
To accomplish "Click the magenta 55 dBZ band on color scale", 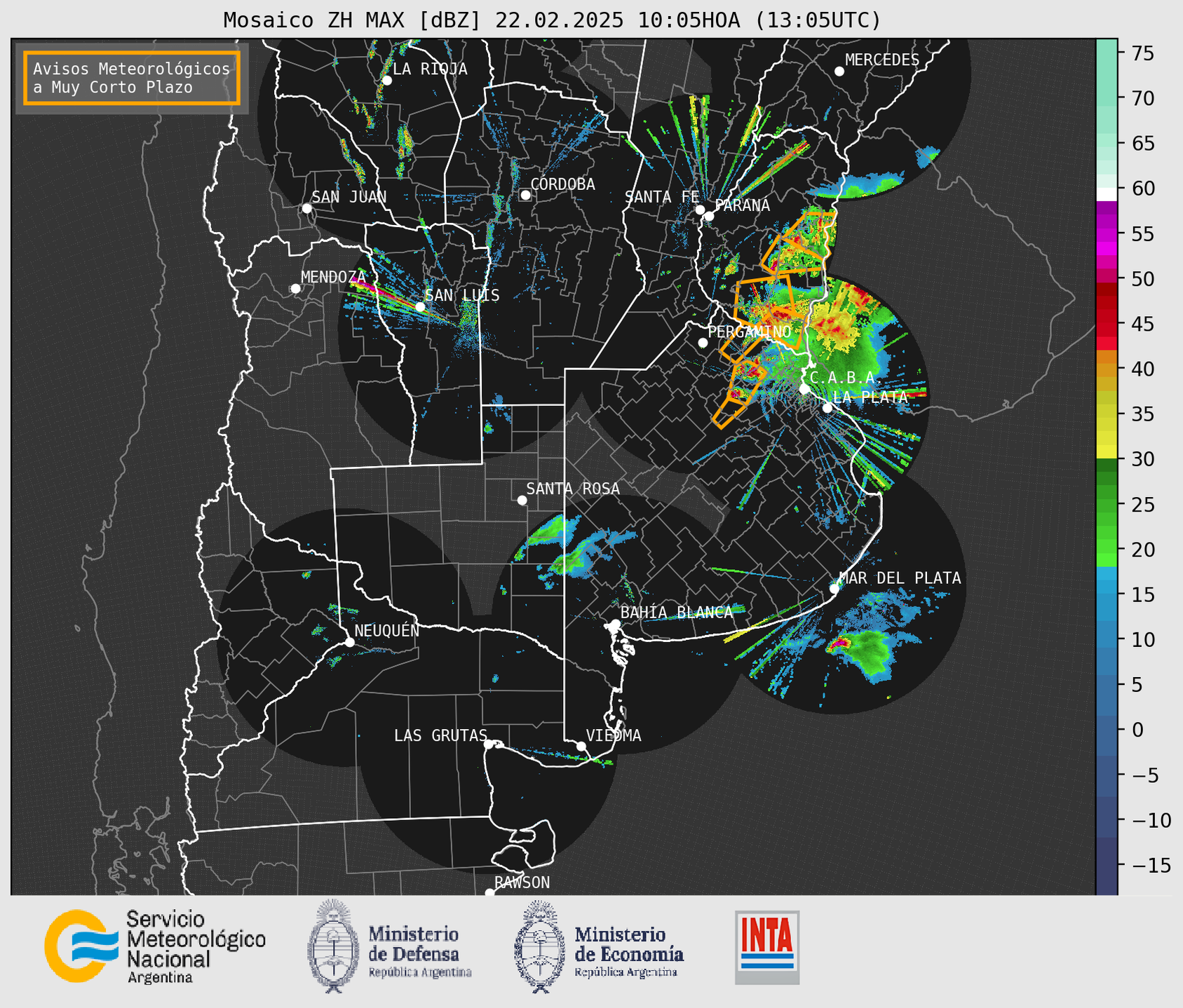I will pos(1107,235).
